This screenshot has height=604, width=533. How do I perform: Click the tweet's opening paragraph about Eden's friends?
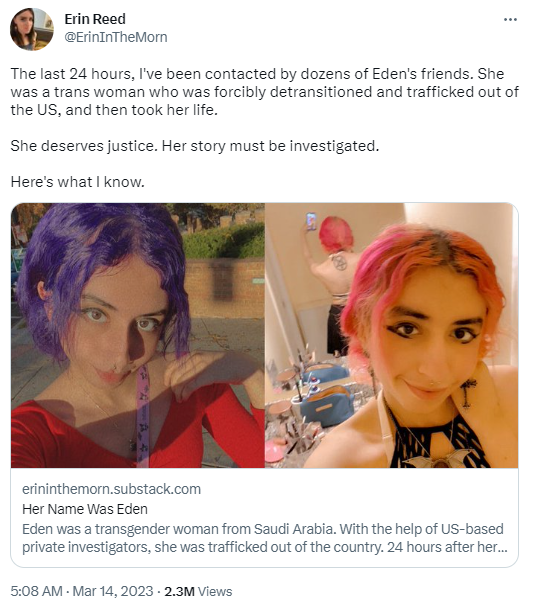(x=265, y=92)
